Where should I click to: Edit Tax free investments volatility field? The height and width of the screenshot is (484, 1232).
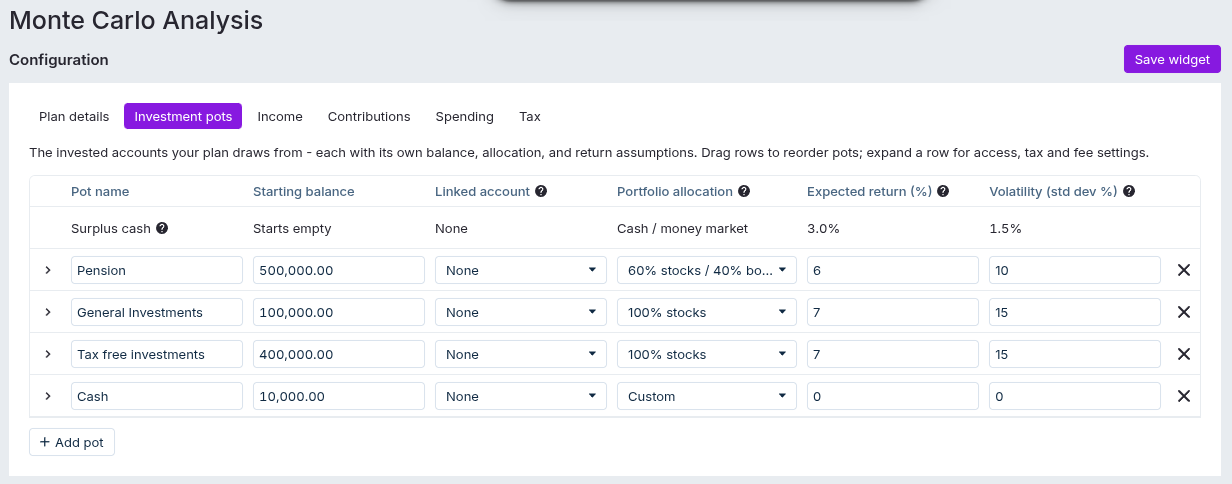(1075, 354)
